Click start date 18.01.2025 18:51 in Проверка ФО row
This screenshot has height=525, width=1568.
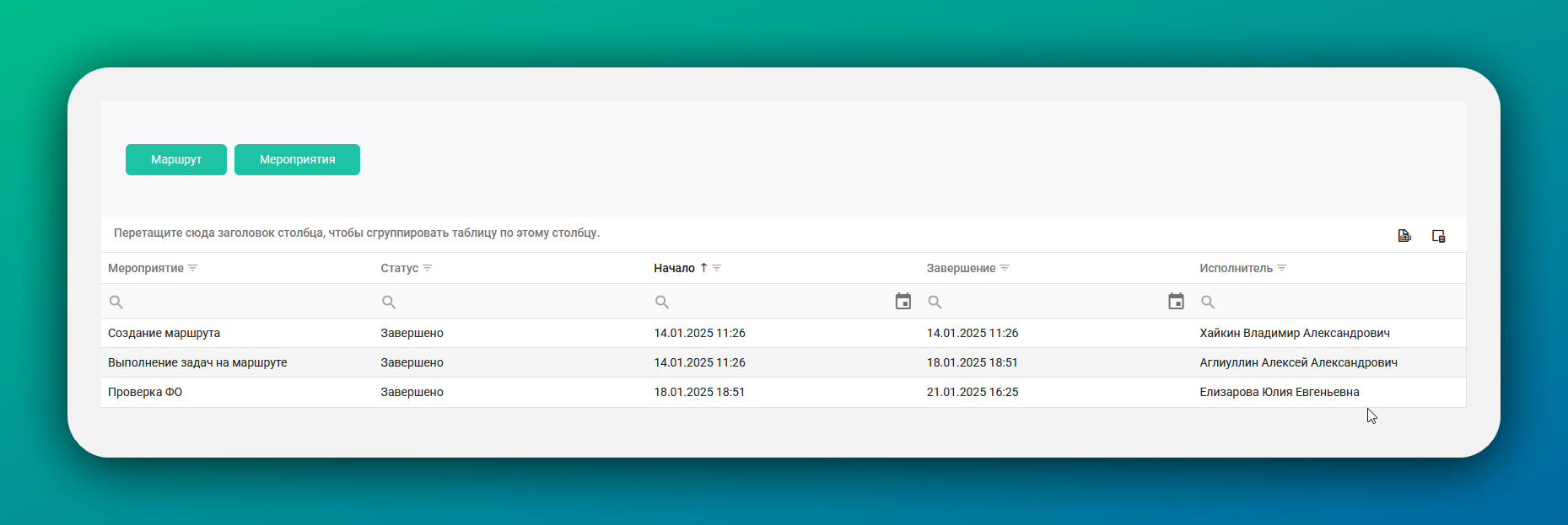pos(699,392)
